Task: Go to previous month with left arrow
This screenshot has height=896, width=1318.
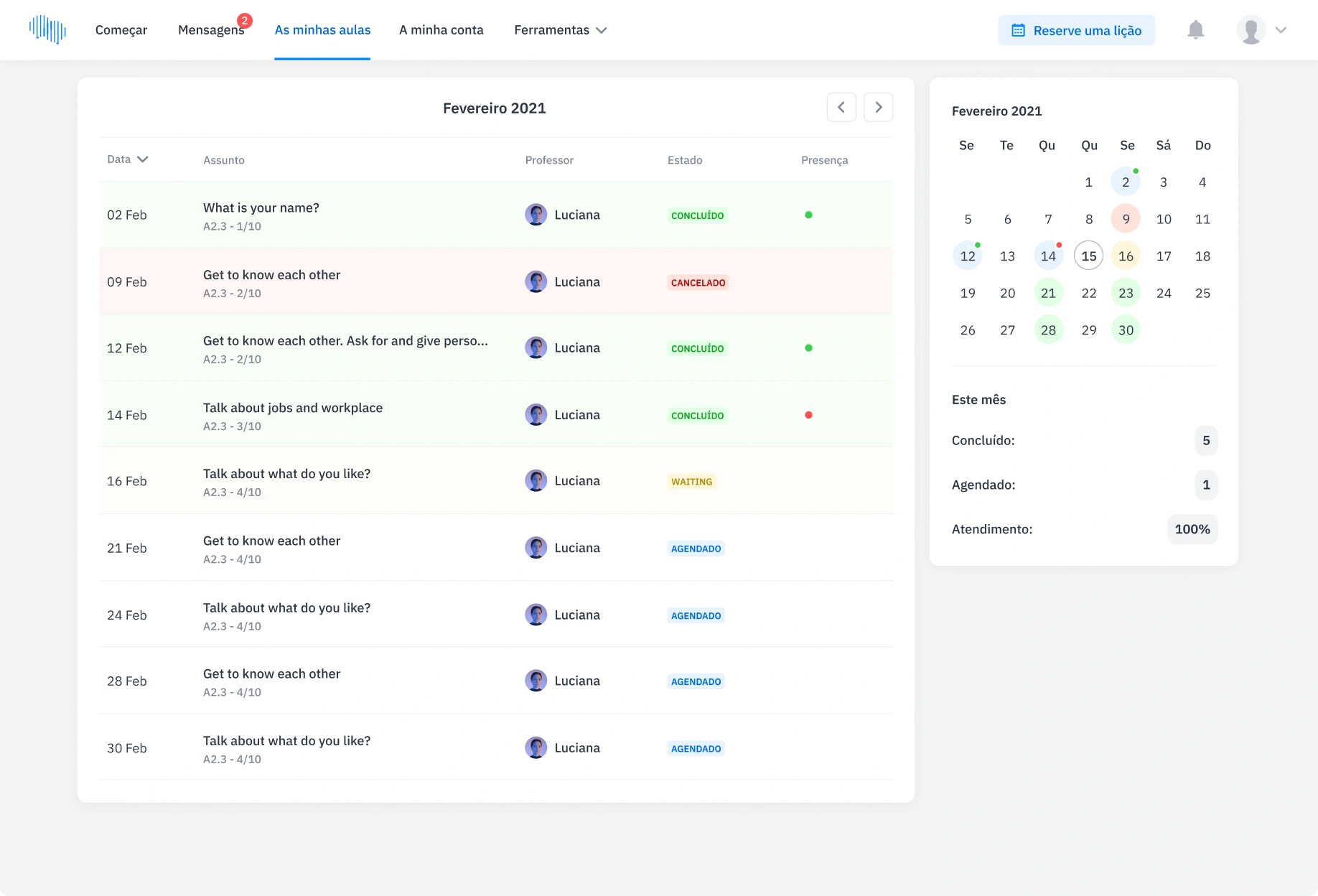Action: [841, 107]
